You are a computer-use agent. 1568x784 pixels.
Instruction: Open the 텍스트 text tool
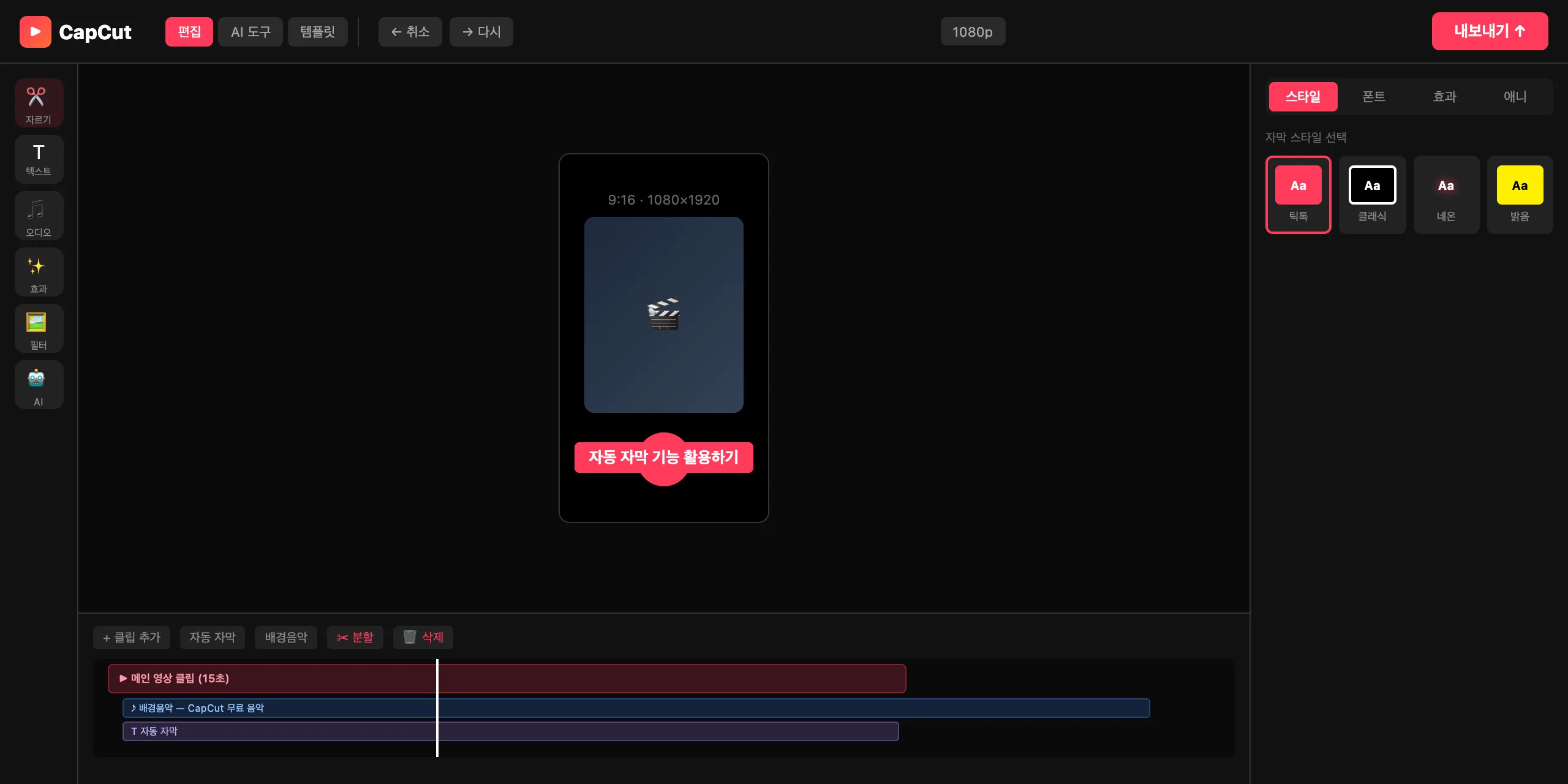pos(39,159)
